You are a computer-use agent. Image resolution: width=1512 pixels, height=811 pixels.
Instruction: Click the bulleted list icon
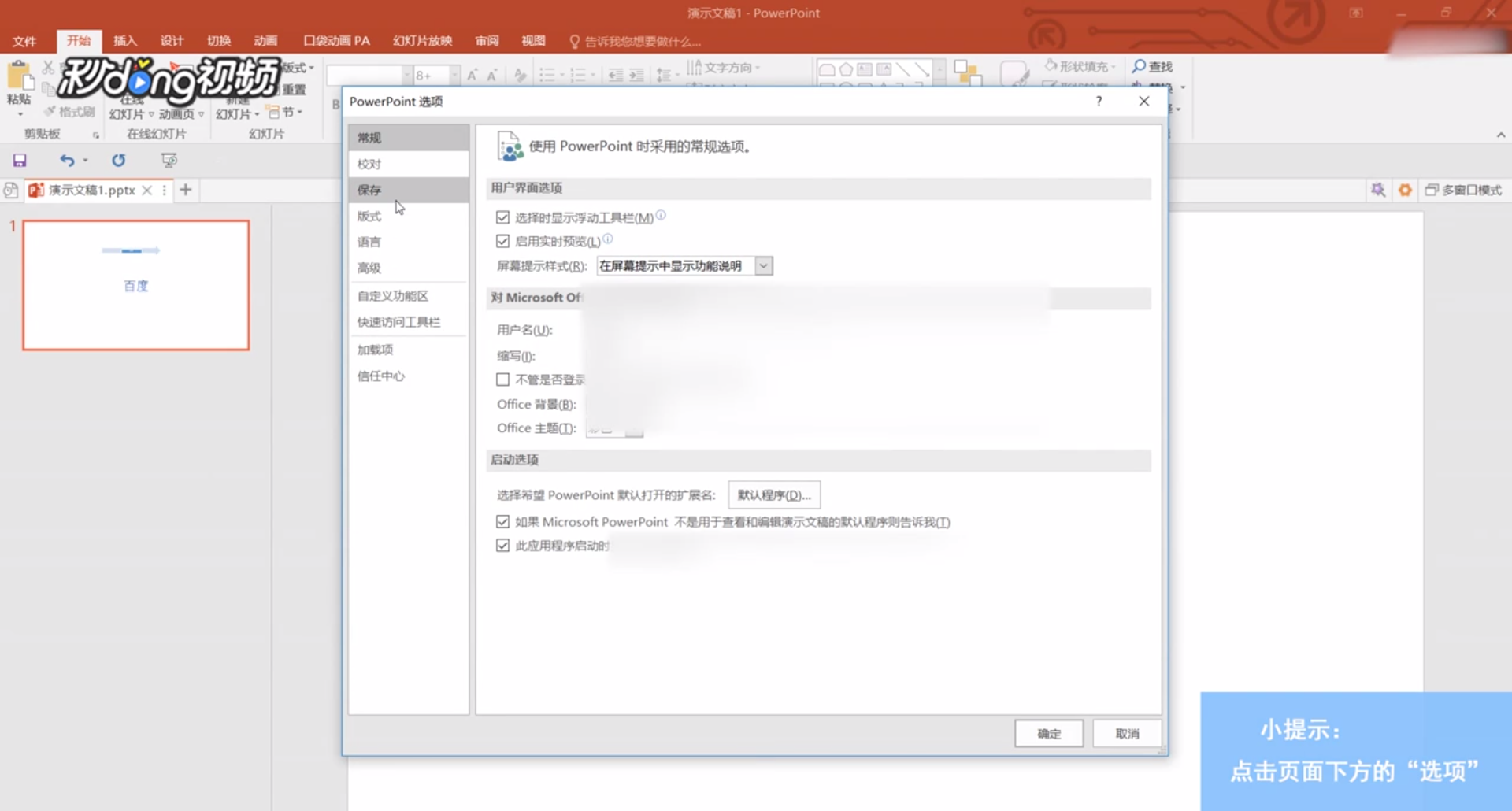pyautogui.click(x=547, y=75)
